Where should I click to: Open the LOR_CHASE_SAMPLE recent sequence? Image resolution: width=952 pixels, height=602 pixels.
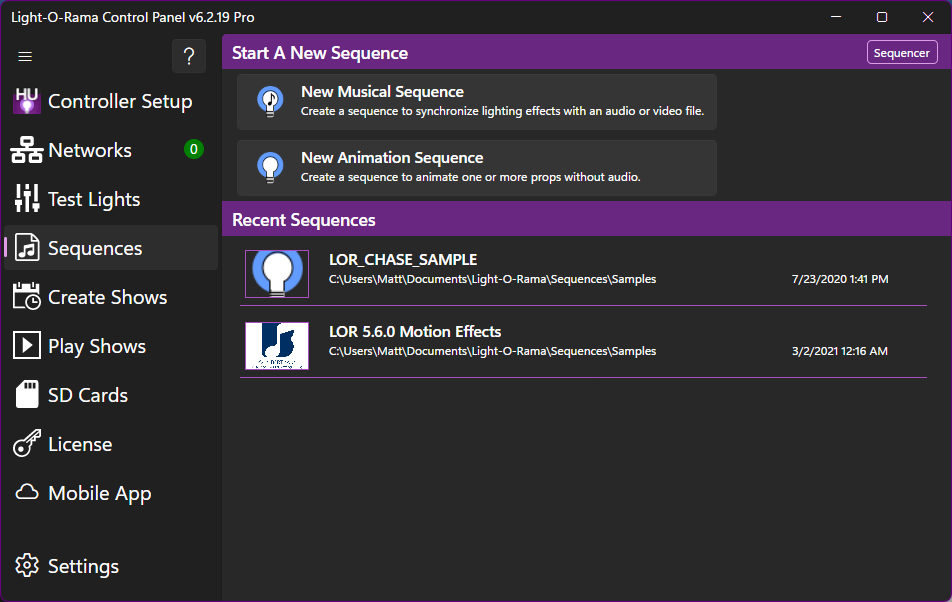tap(403, 259)
